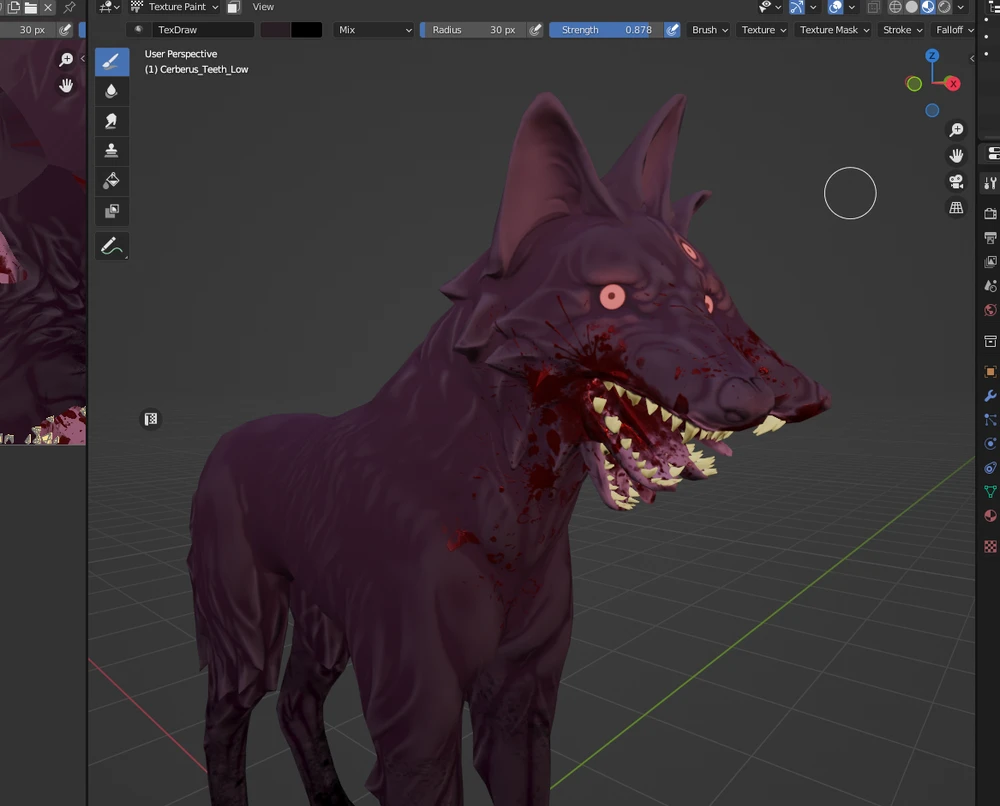
Task: Open Render properties tab
Action: (x=990, y=214)
